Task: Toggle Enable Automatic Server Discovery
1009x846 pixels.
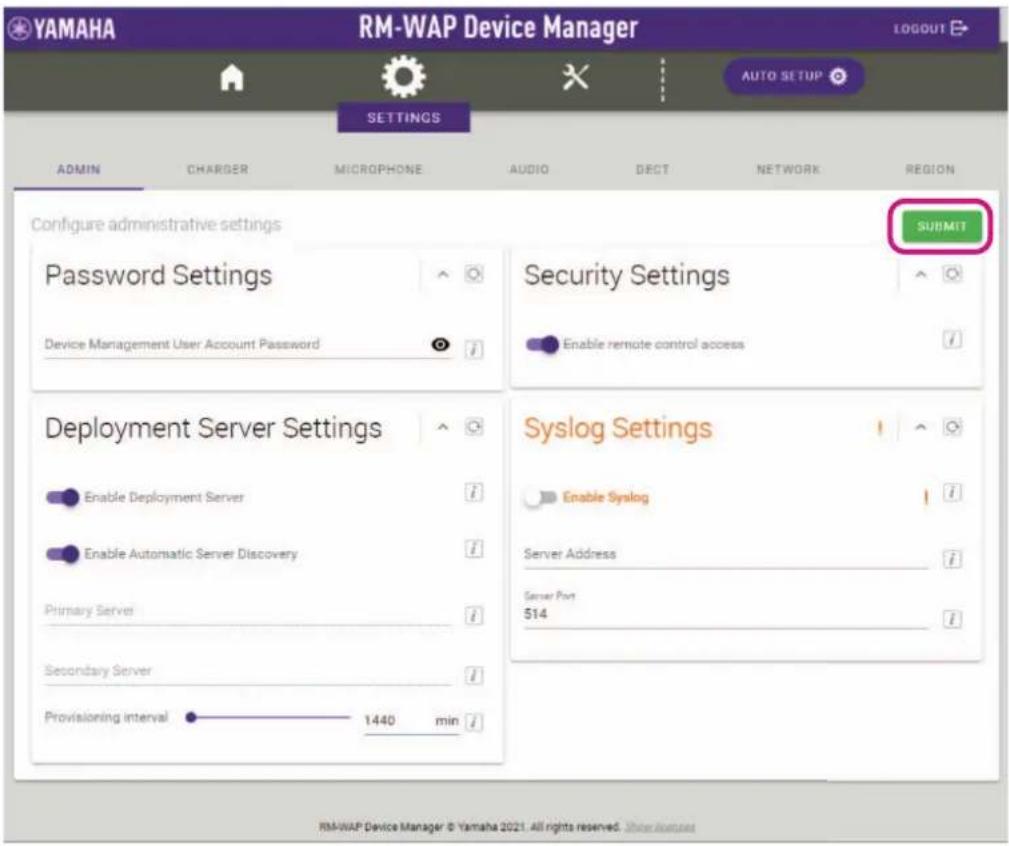Action: pos(62,554)
